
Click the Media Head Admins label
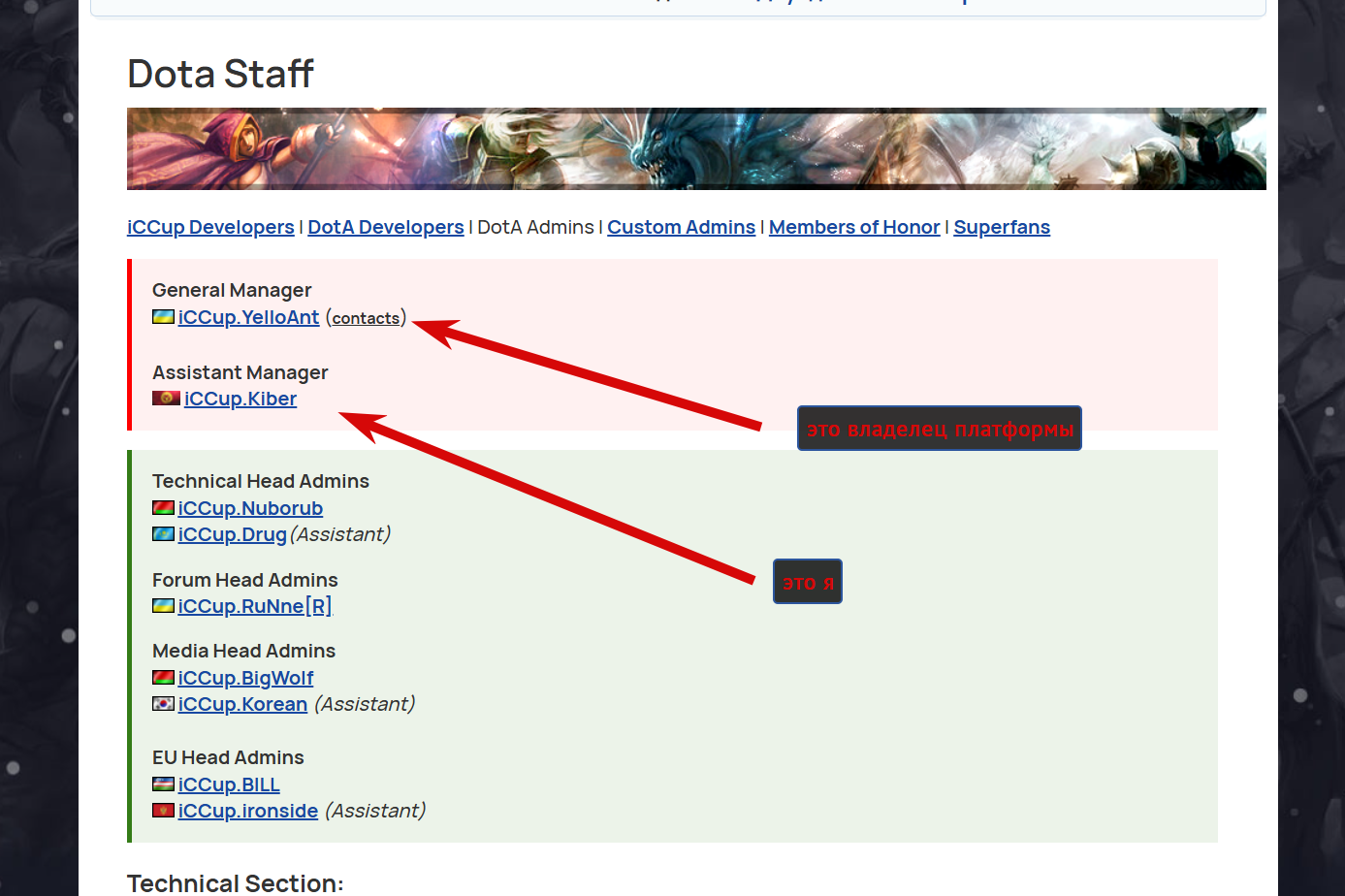243,651
